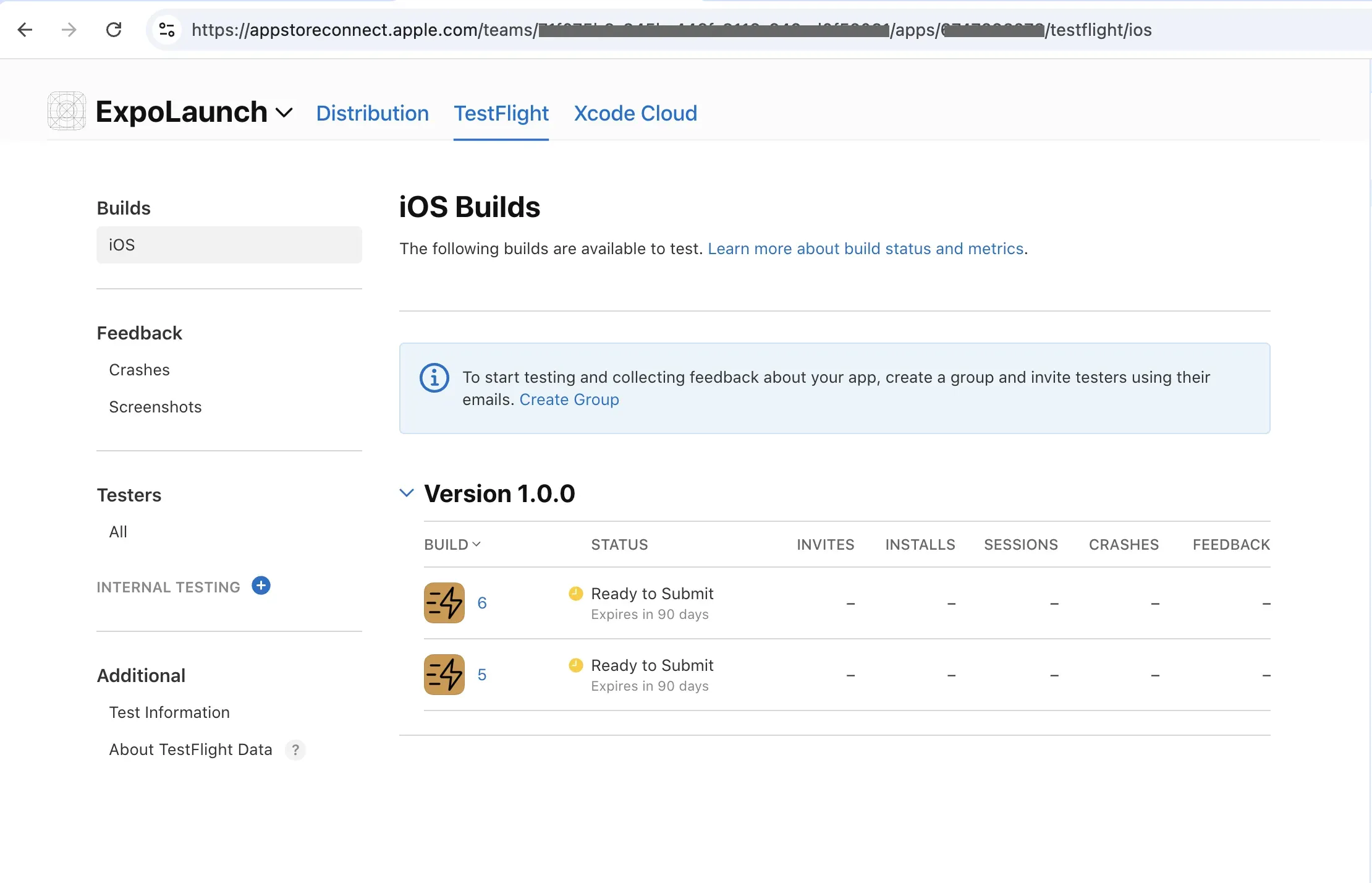Click Ready to Submit status of build 6
Viewport: 1372px width, 883px height.
(652, 594)
